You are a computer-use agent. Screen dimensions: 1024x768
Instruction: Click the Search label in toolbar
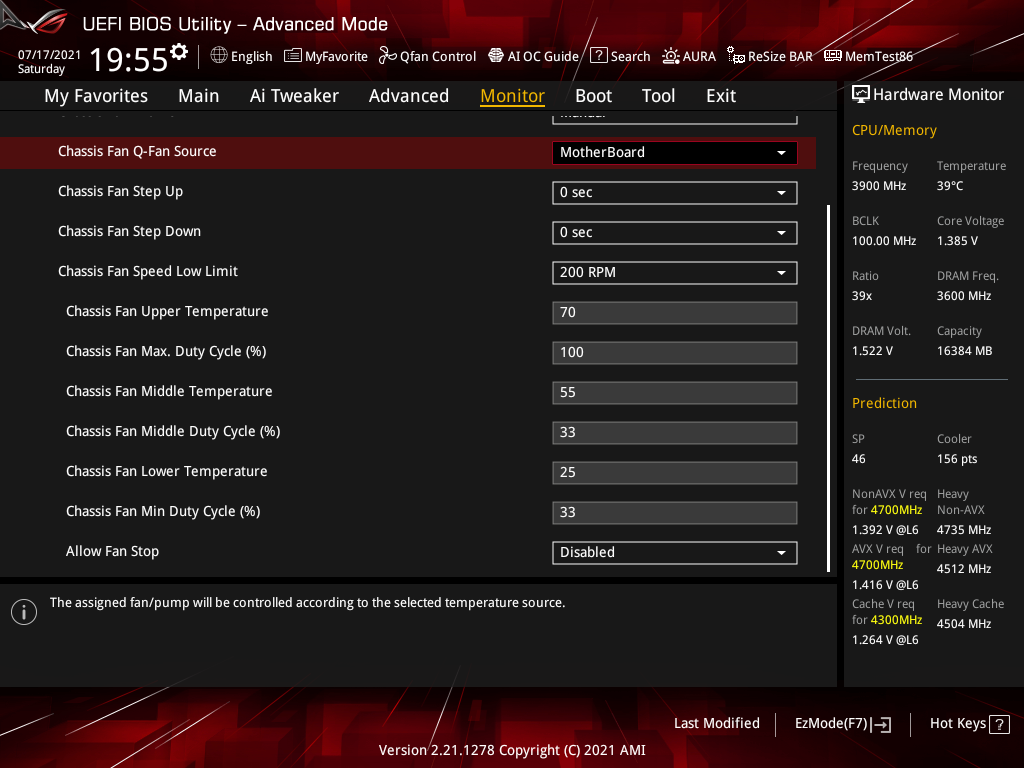coord(630,57)
